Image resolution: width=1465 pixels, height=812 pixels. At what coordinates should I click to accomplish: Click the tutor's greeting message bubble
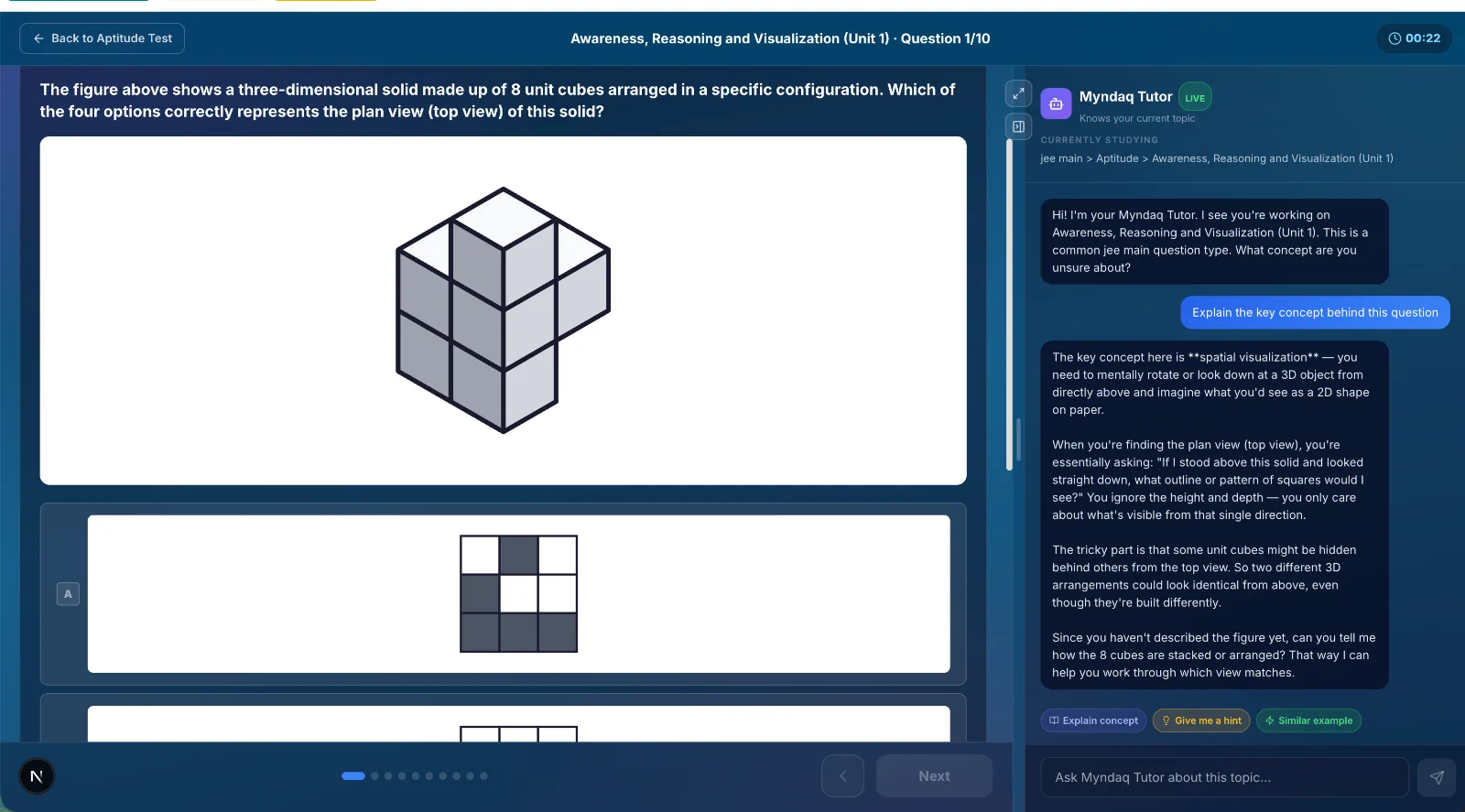pos(1214,242)
